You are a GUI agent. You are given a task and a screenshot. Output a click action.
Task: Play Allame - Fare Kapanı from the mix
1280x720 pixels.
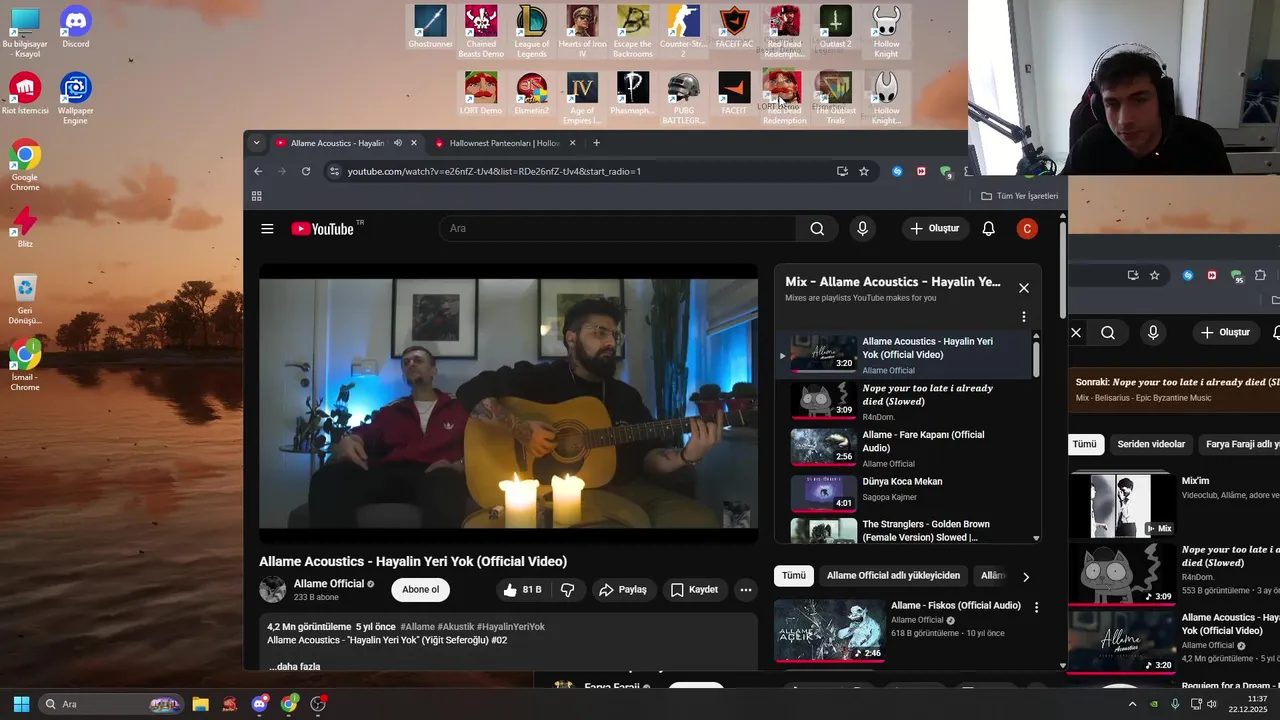(903, 448)
